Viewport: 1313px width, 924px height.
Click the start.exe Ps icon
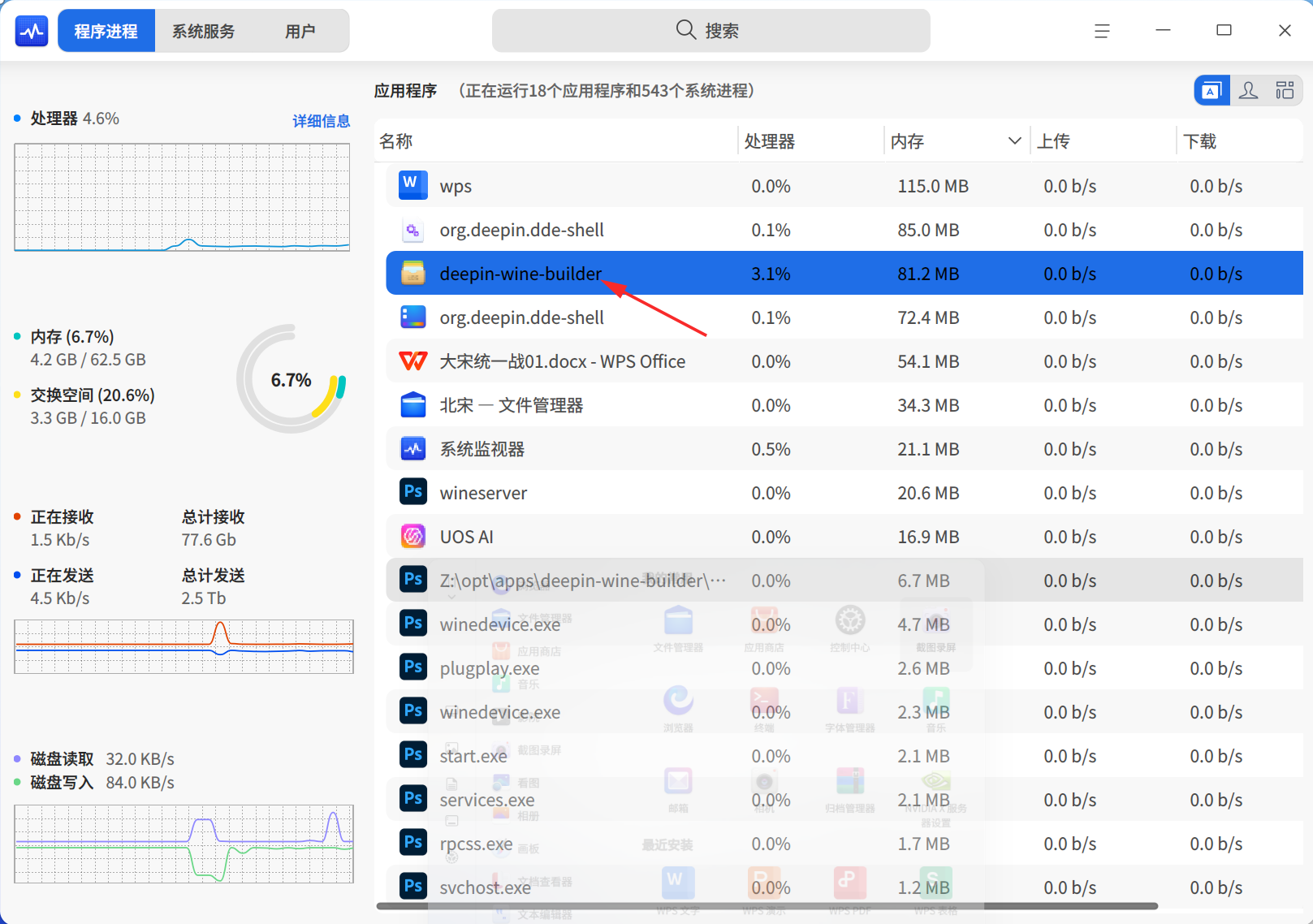(413, 755)
